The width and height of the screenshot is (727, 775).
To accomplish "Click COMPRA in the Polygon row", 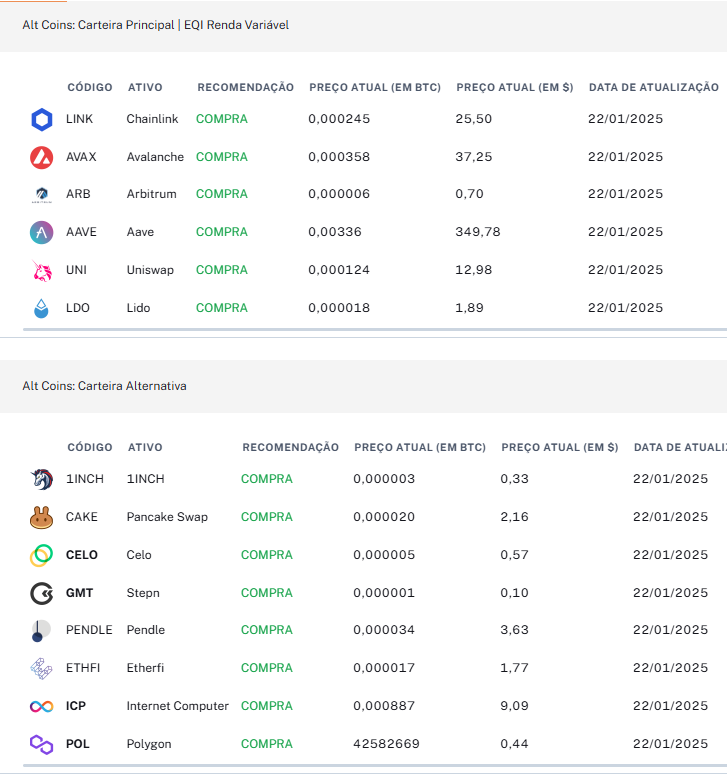I will [267, 744].
